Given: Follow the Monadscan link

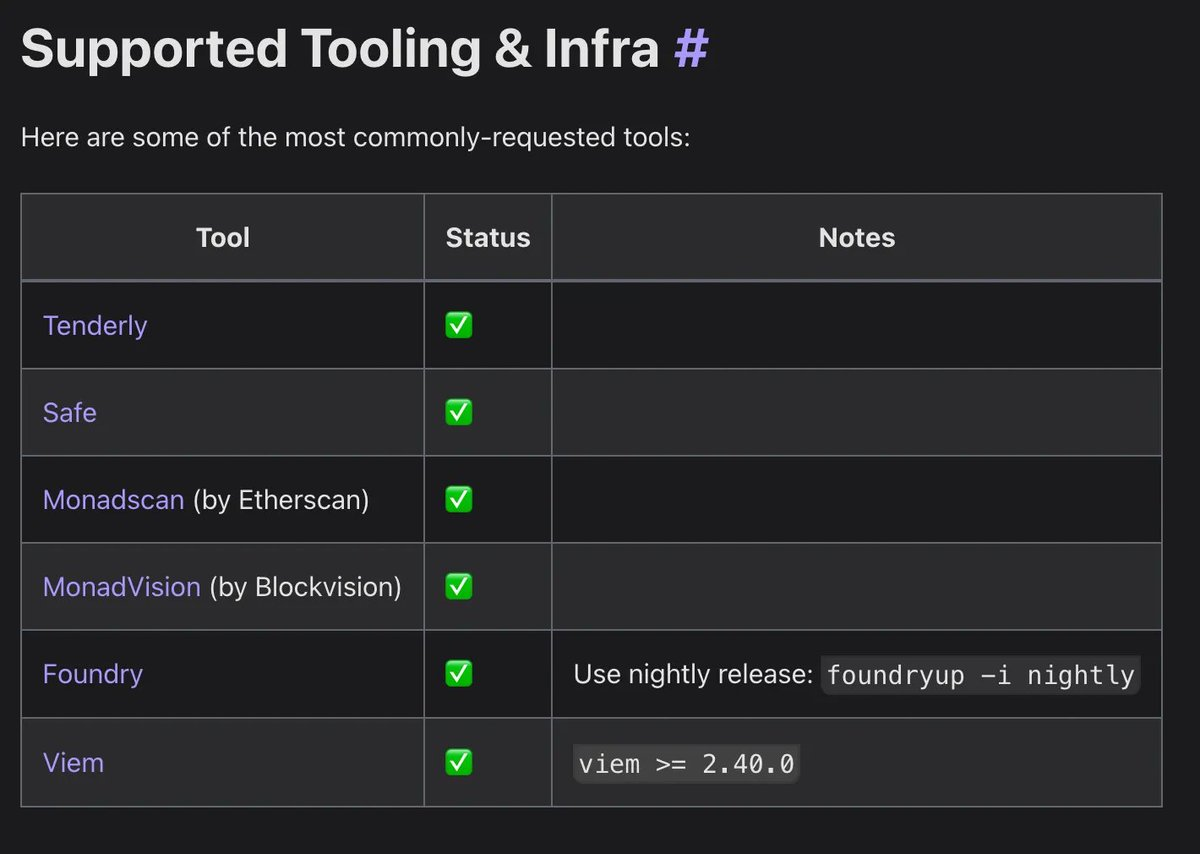Looking at the screenshot, I should pyautogui.click(x=113, y=500).
